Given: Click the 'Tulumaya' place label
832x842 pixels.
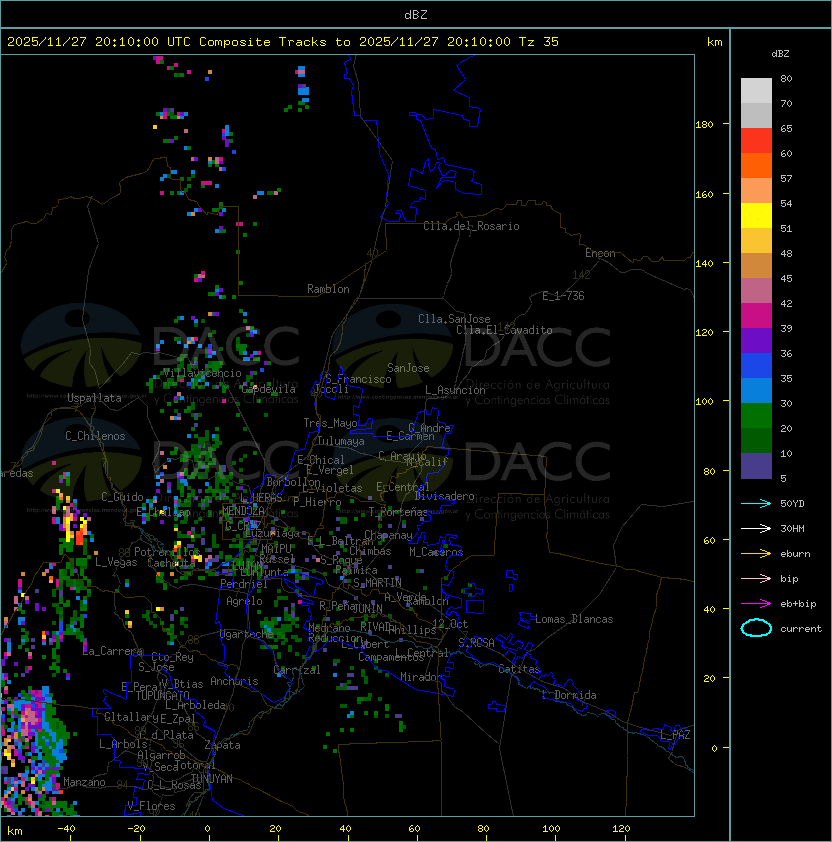Looking at the screenshot, I should (341, 441).
